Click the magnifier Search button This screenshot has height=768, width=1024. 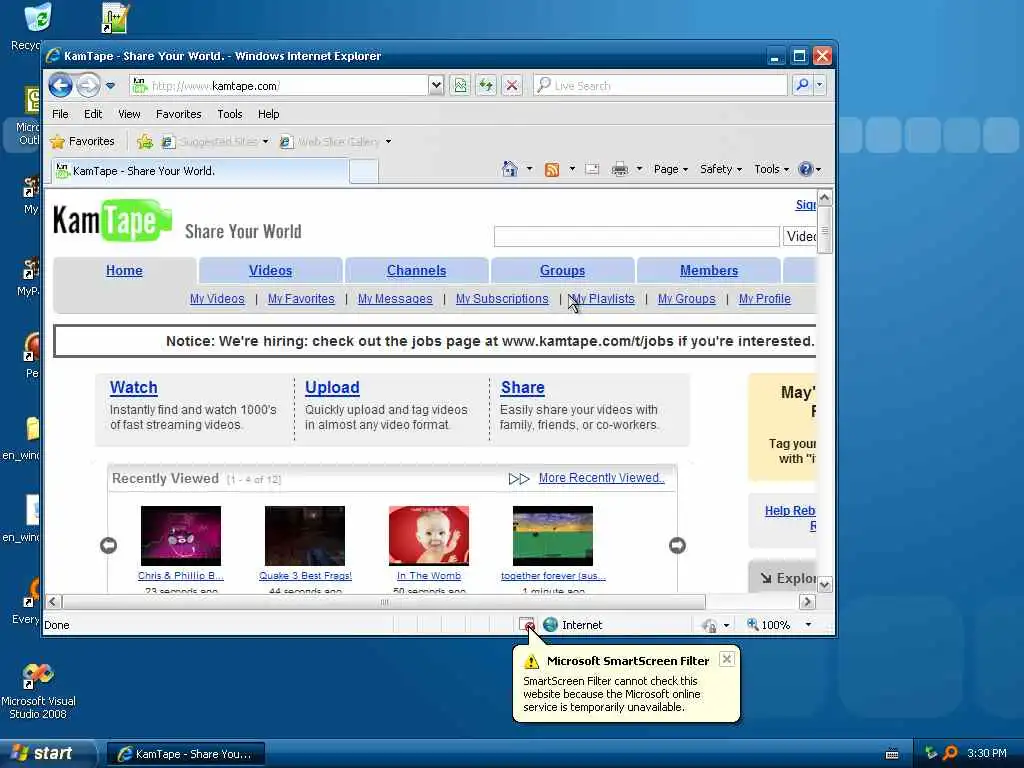tap(802, 85)
